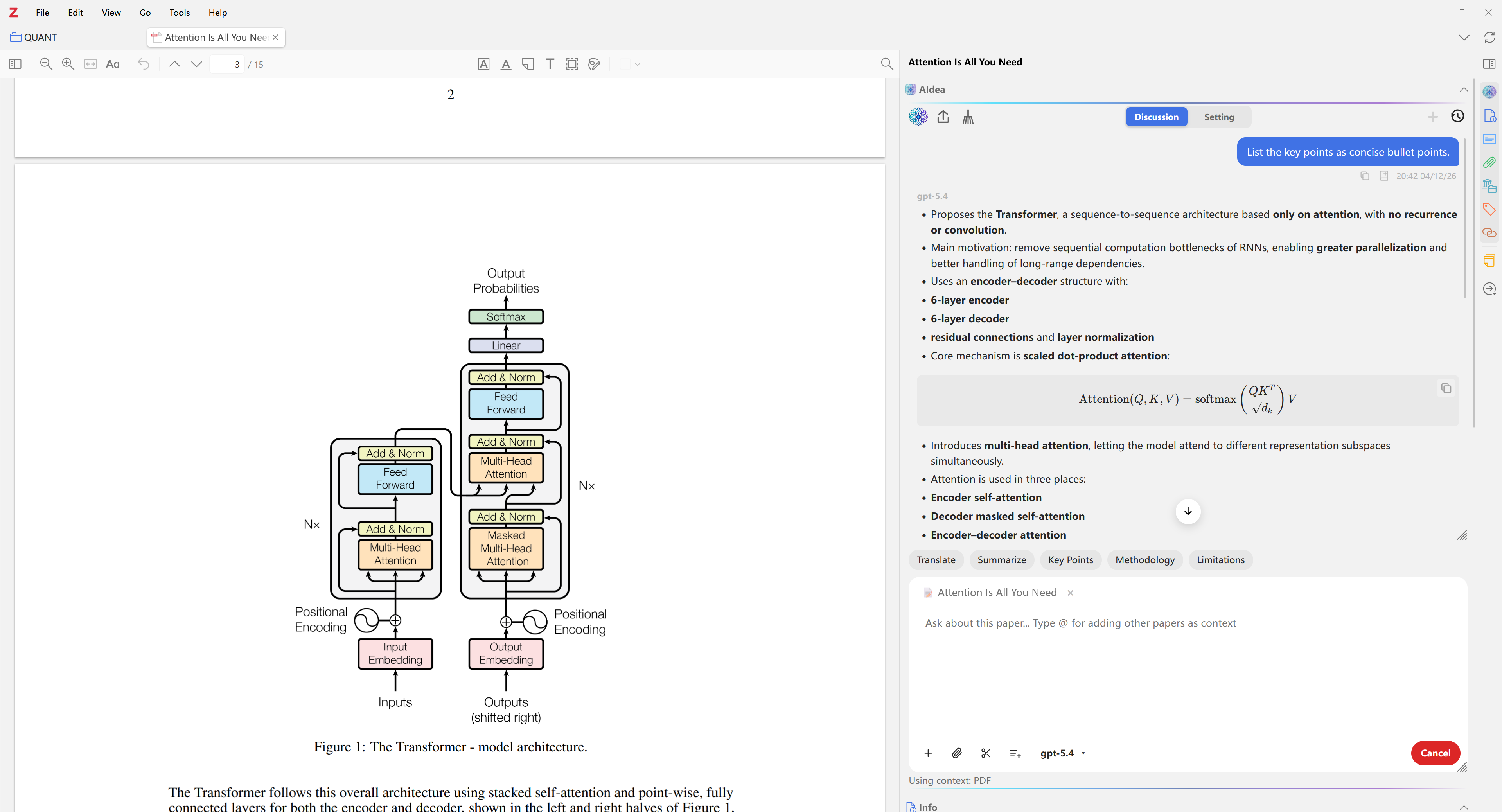This screenshot has height=812, width=1502.
Task: Select the sticky note annotation tool
Action: pyautogui.click(x=528, y=64)
